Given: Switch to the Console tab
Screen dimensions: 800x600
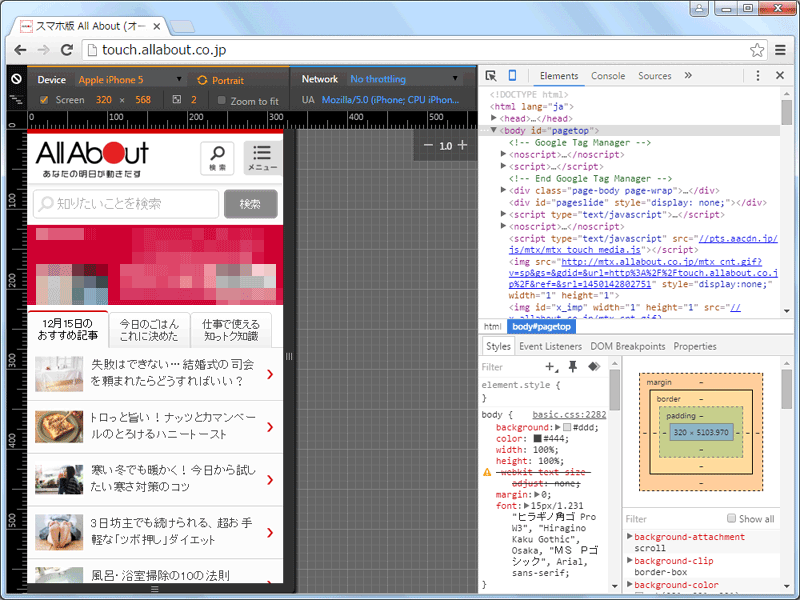Looking at the screenshot, I should point(606,75).
